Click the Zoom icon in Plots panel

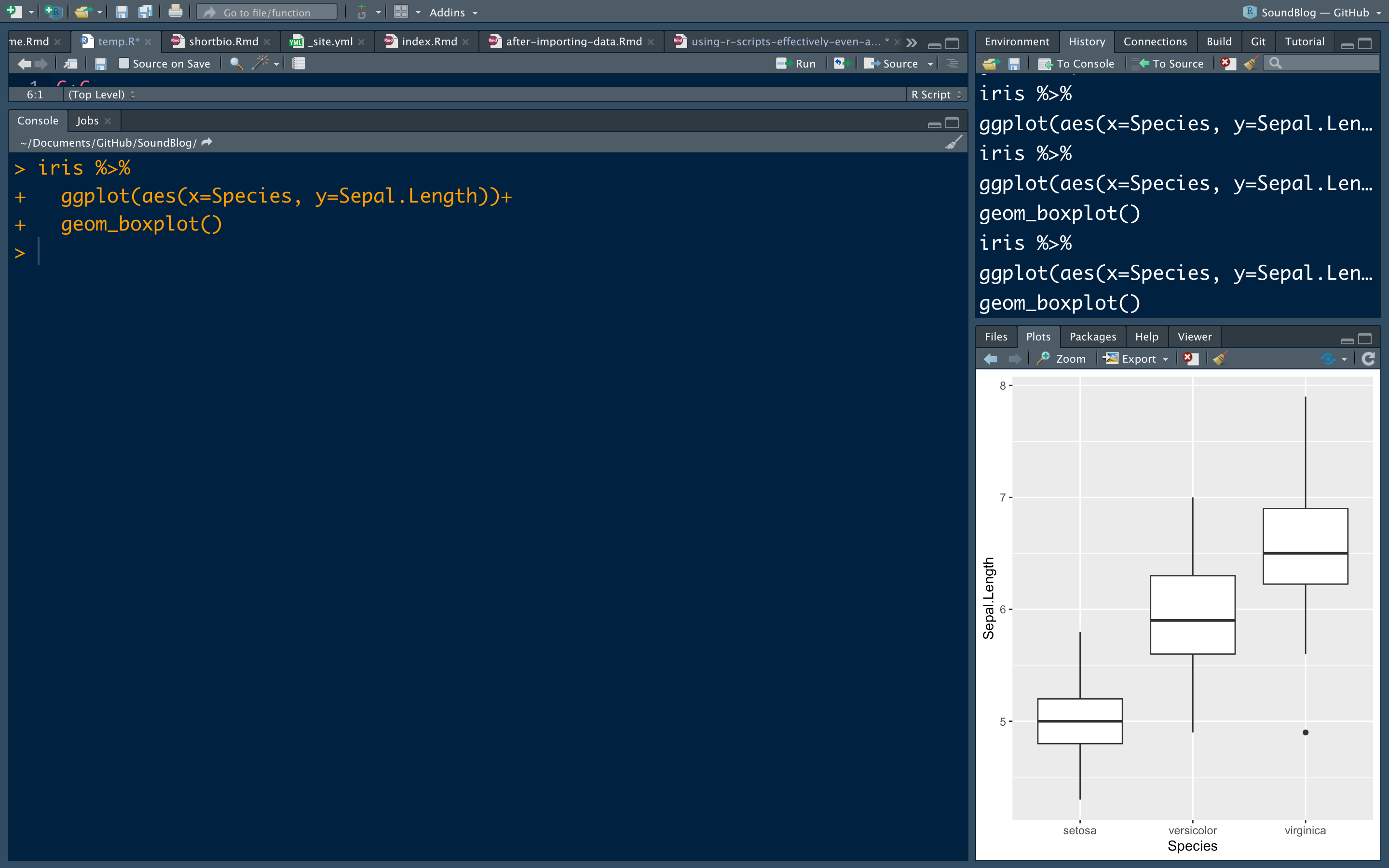pyautogui.click(x=1062, y=358)
